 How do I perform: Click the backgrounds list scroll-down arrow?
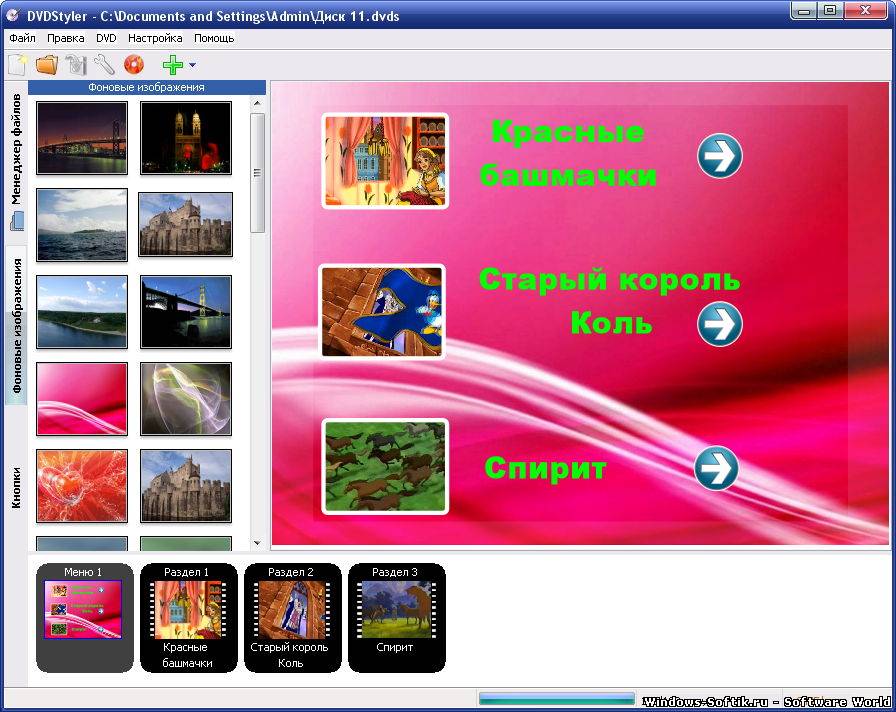pos(257,543)
